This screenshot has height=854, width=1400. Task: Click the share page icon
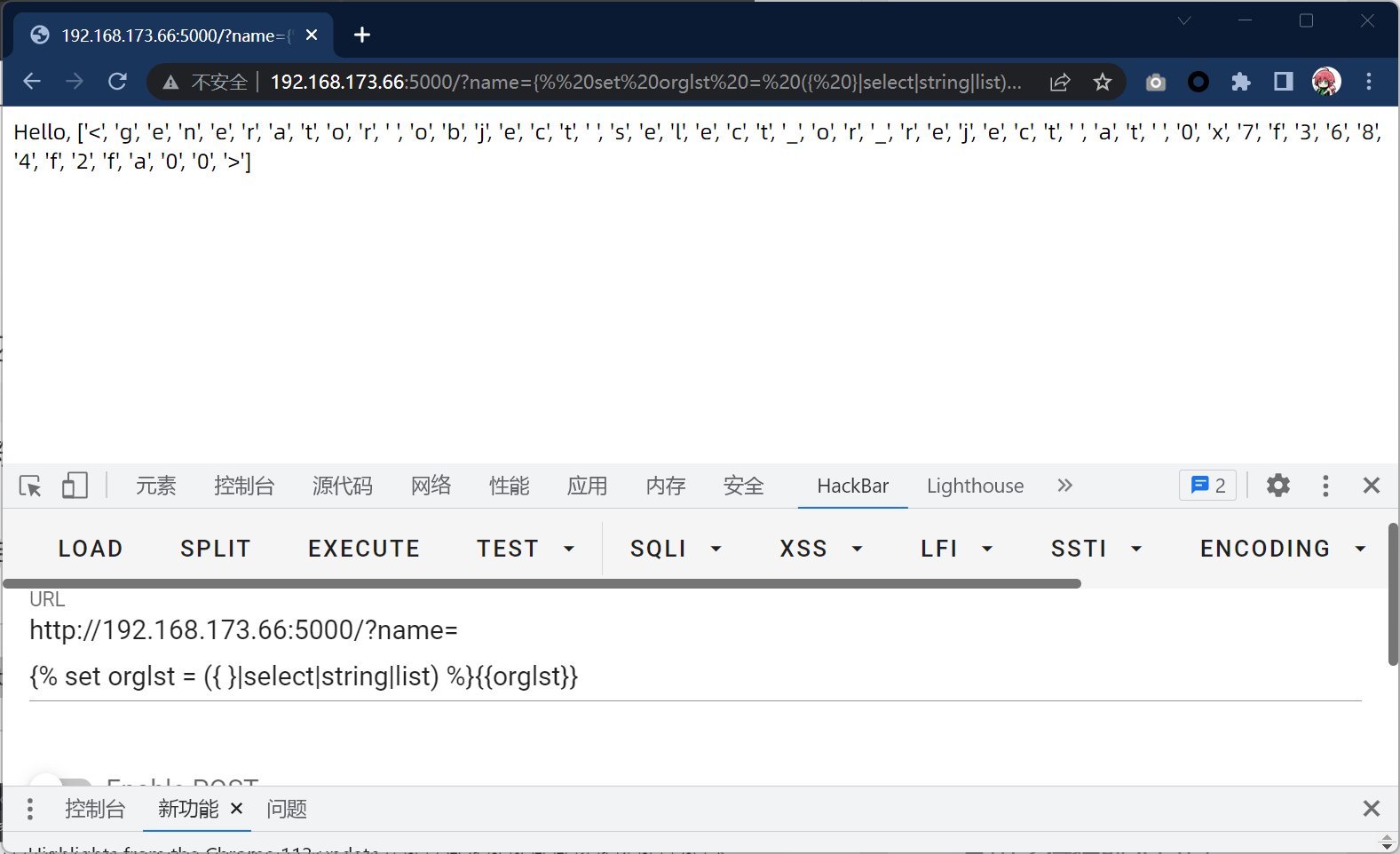(x=1060, y=83)
